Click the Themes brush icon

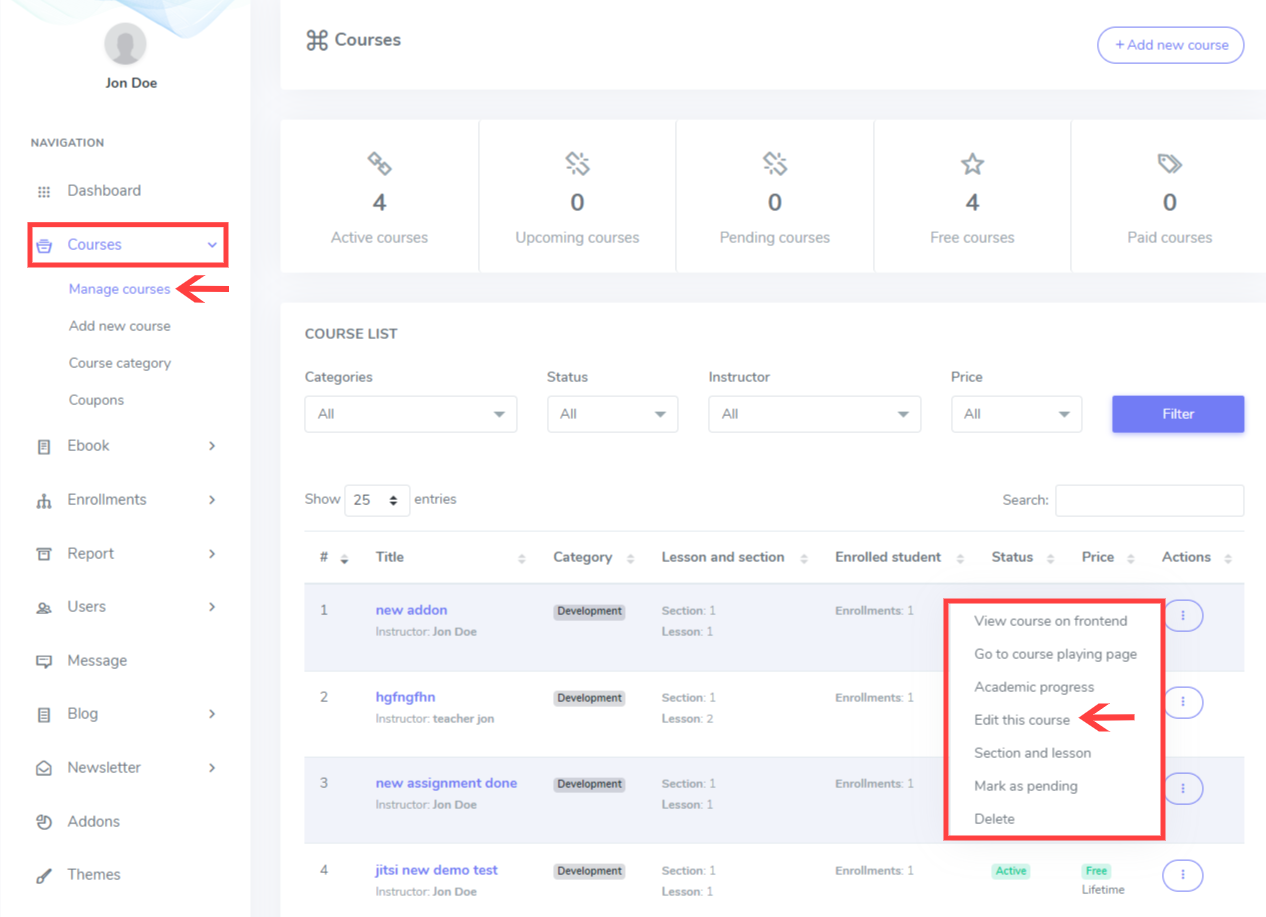[x=43, y=876]
